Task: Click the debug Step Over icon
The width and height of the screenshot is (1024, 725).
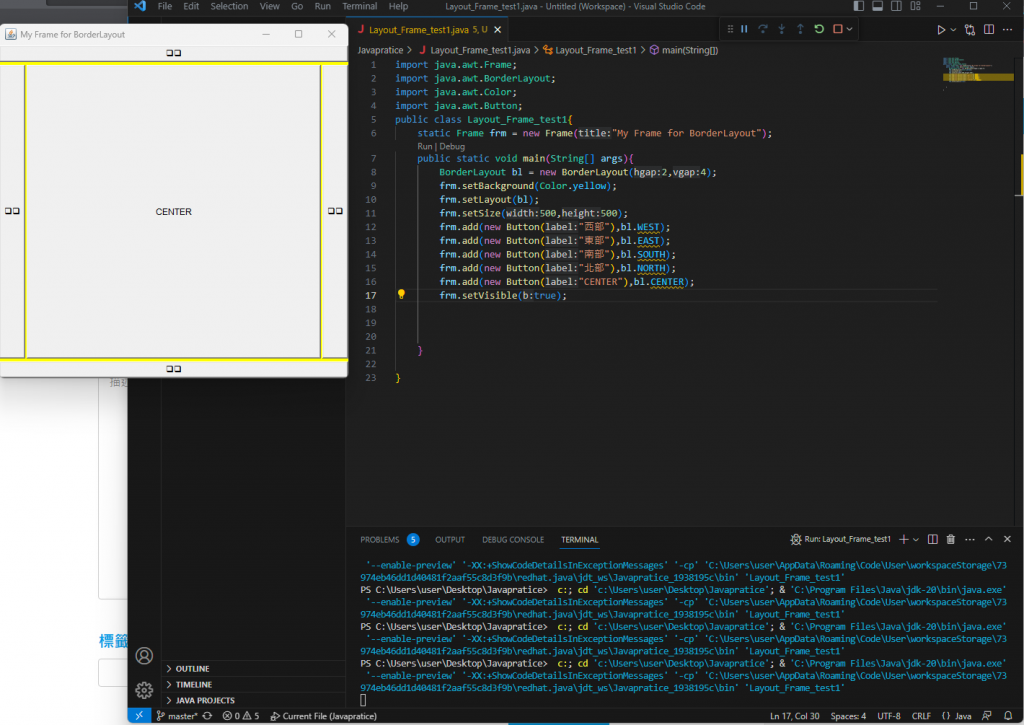Action: click(x=762, y=29)
